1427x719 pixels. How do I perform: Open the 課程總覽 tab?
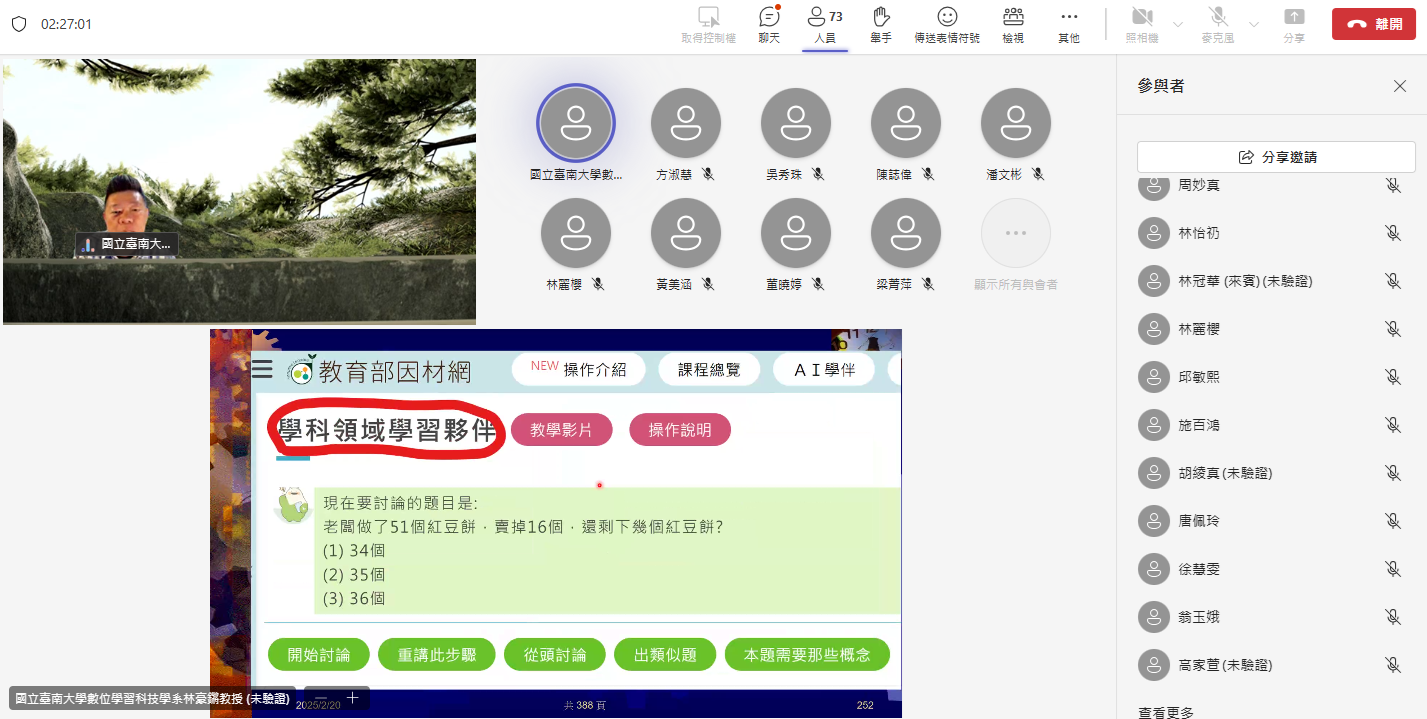point(709,370)
